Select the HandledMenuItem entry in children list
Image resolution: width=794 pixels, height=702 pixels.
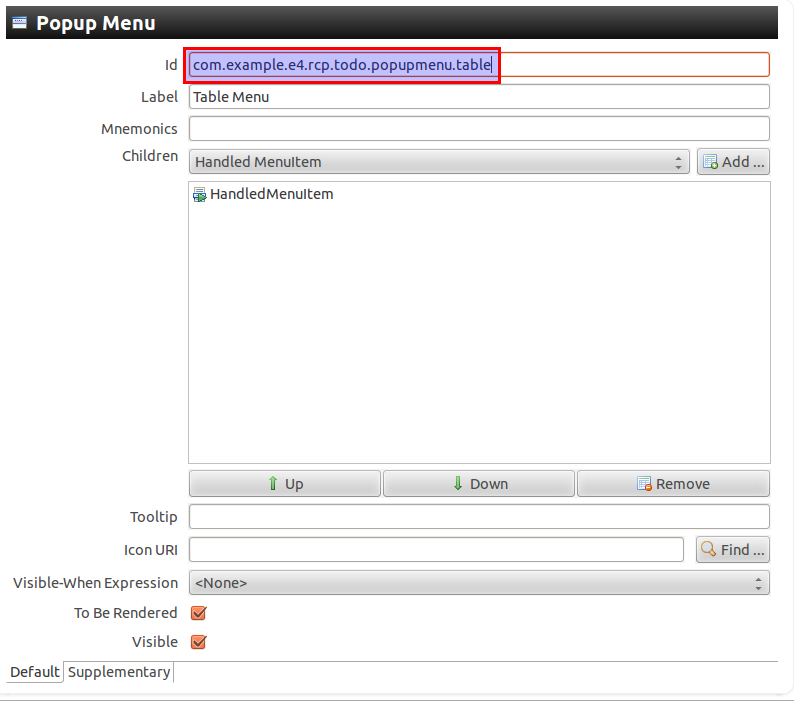tap(270, 195)
